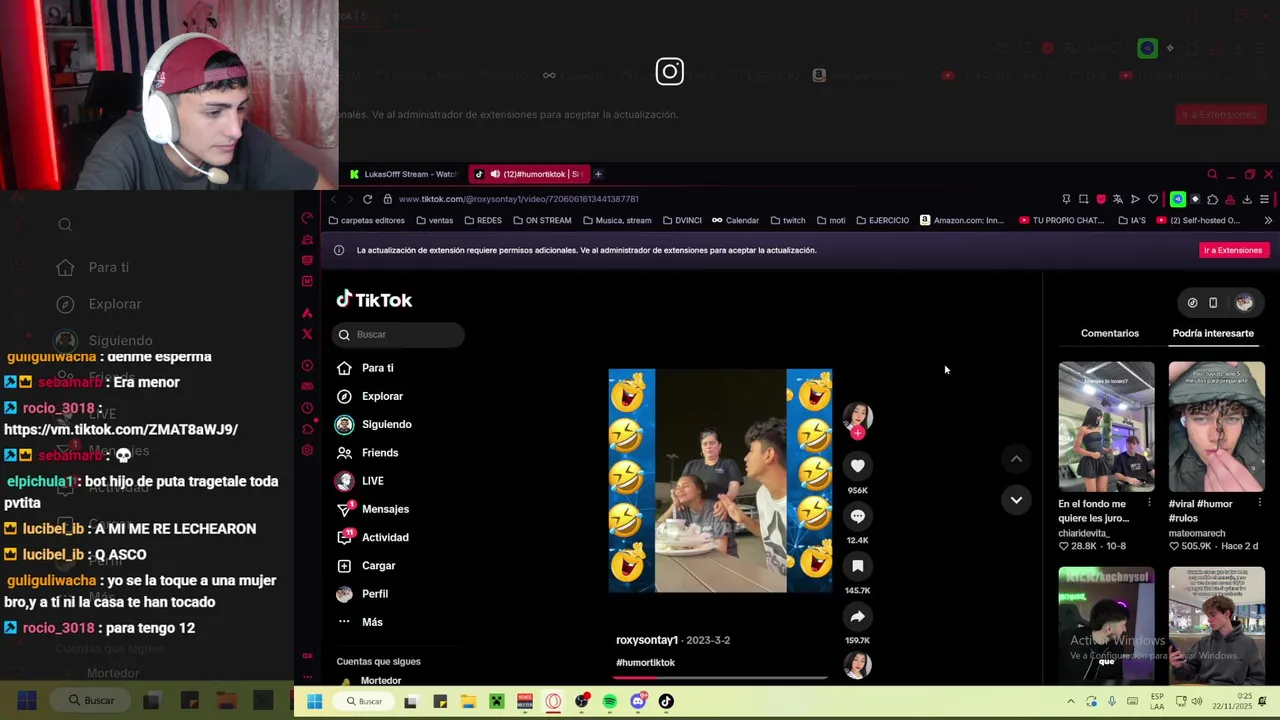Switch to the Podría interesarte tab
Viewport: 1280px width, 720px height.
[x=1213, y=333]
